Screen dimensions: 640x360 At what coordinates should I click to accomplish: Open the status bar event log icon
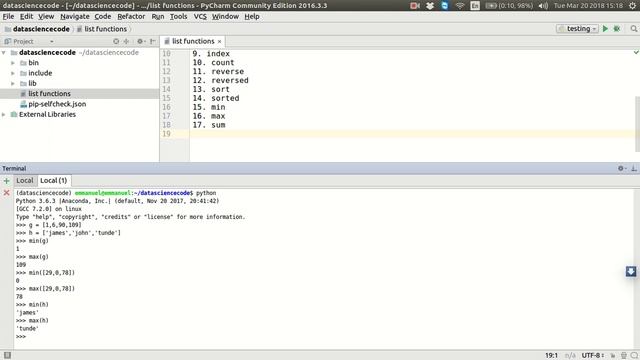click(634, 356)
